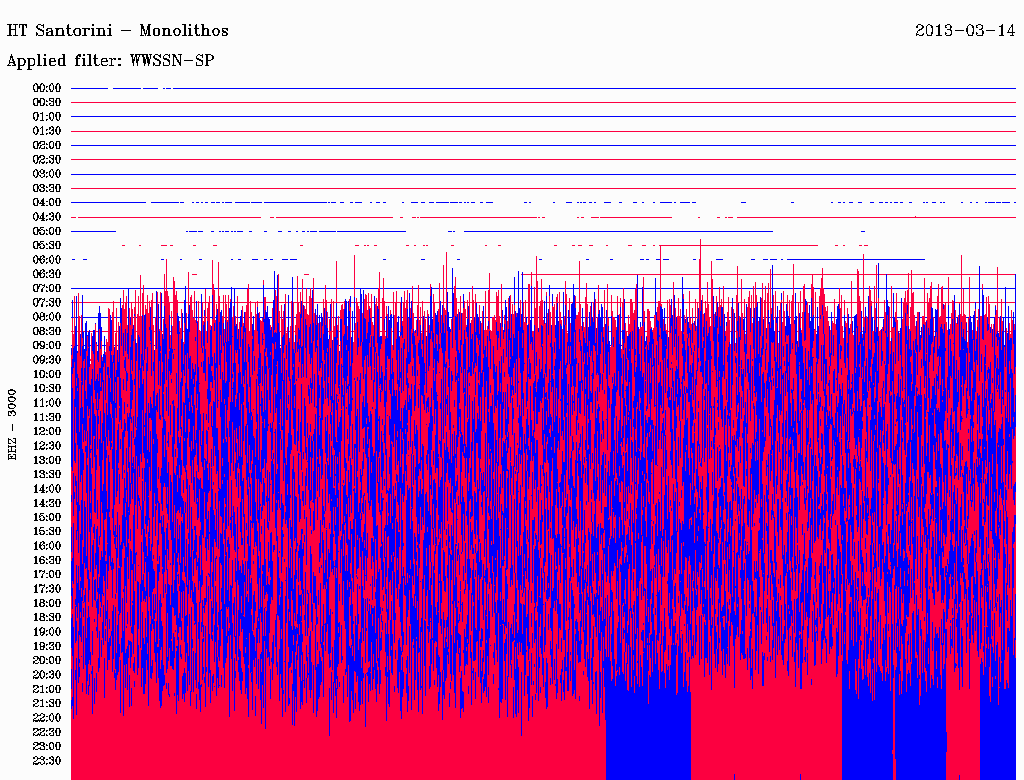Image resolution: width=1024 pixels, height=780 pixels.
Task: Select the 21:00 time label
Action: coord(47,690)
